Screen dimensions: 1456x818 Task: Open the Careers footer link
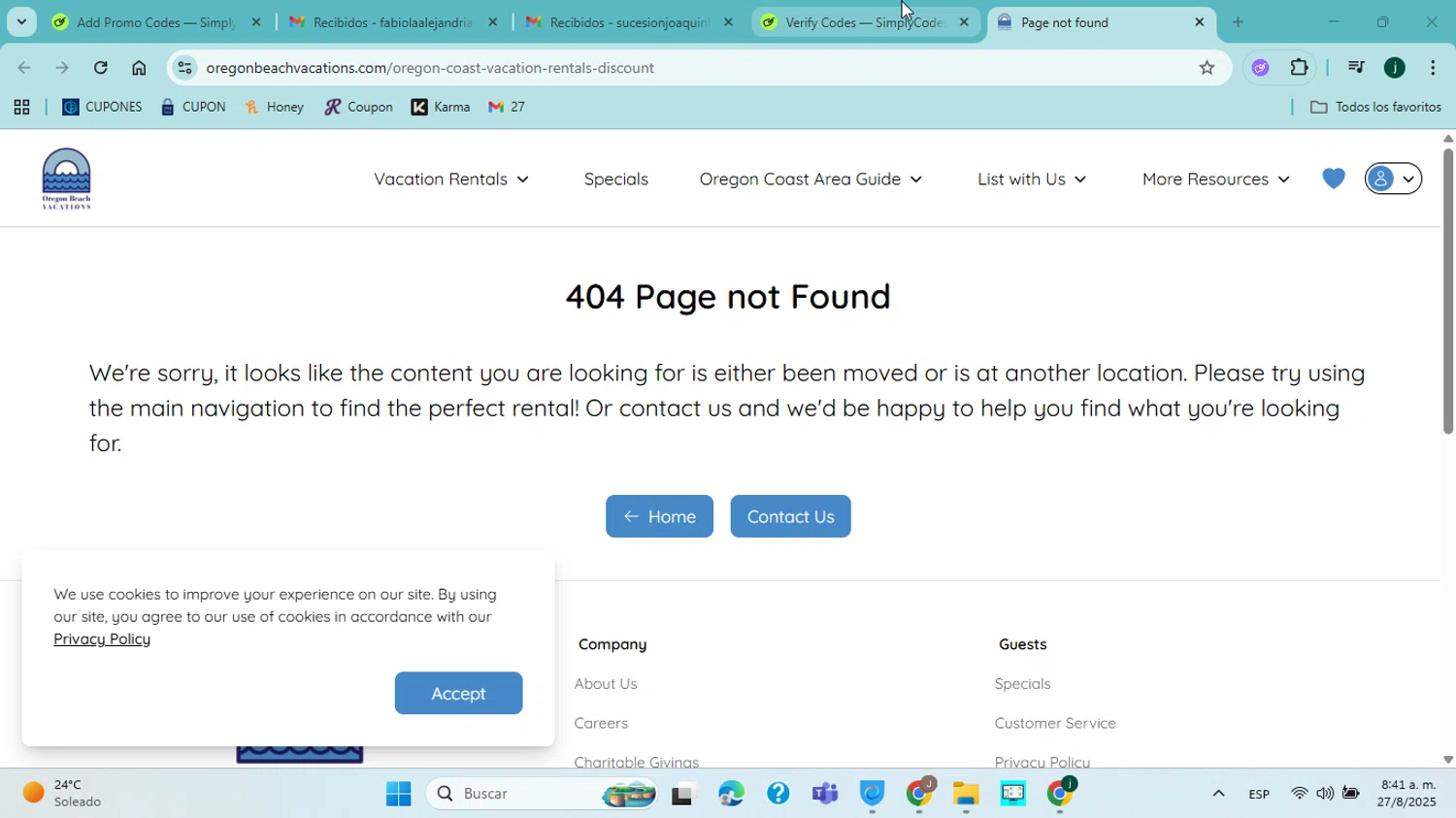point(601,724)
